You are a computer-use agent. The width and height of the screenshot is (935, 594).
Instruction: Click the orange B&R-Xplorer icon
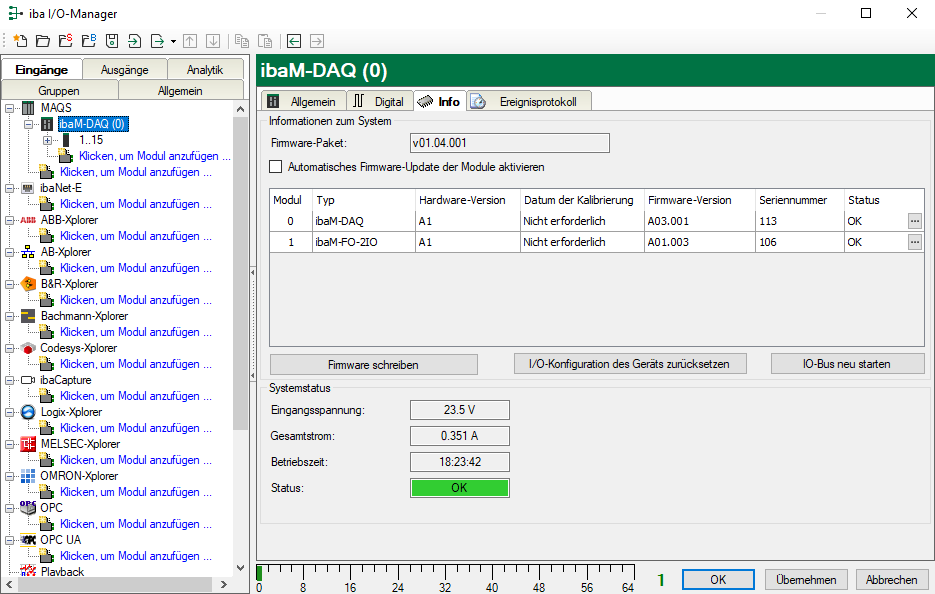point(28,284)
